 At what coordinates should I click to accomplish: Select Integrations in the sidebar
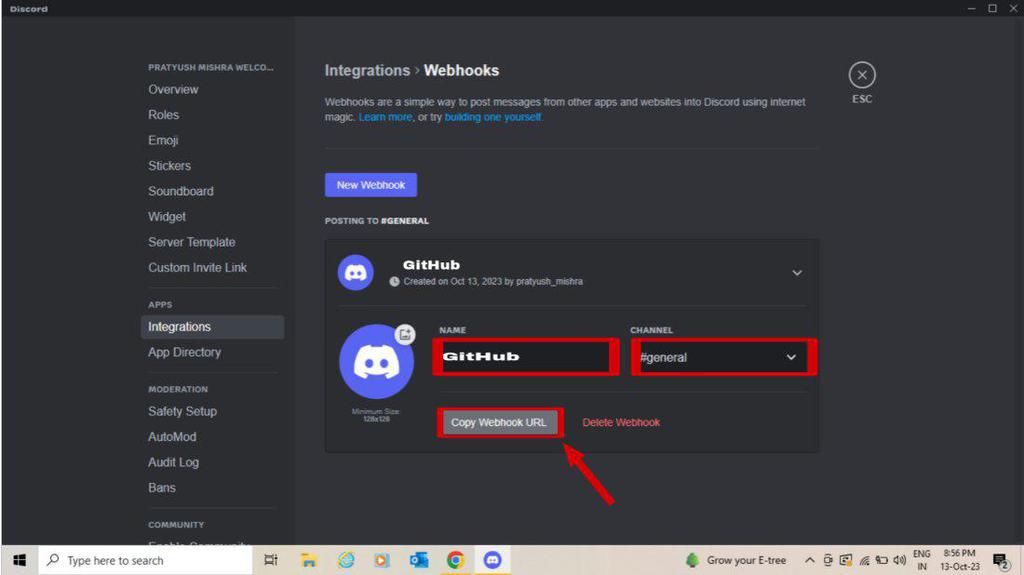click(212, 327)
